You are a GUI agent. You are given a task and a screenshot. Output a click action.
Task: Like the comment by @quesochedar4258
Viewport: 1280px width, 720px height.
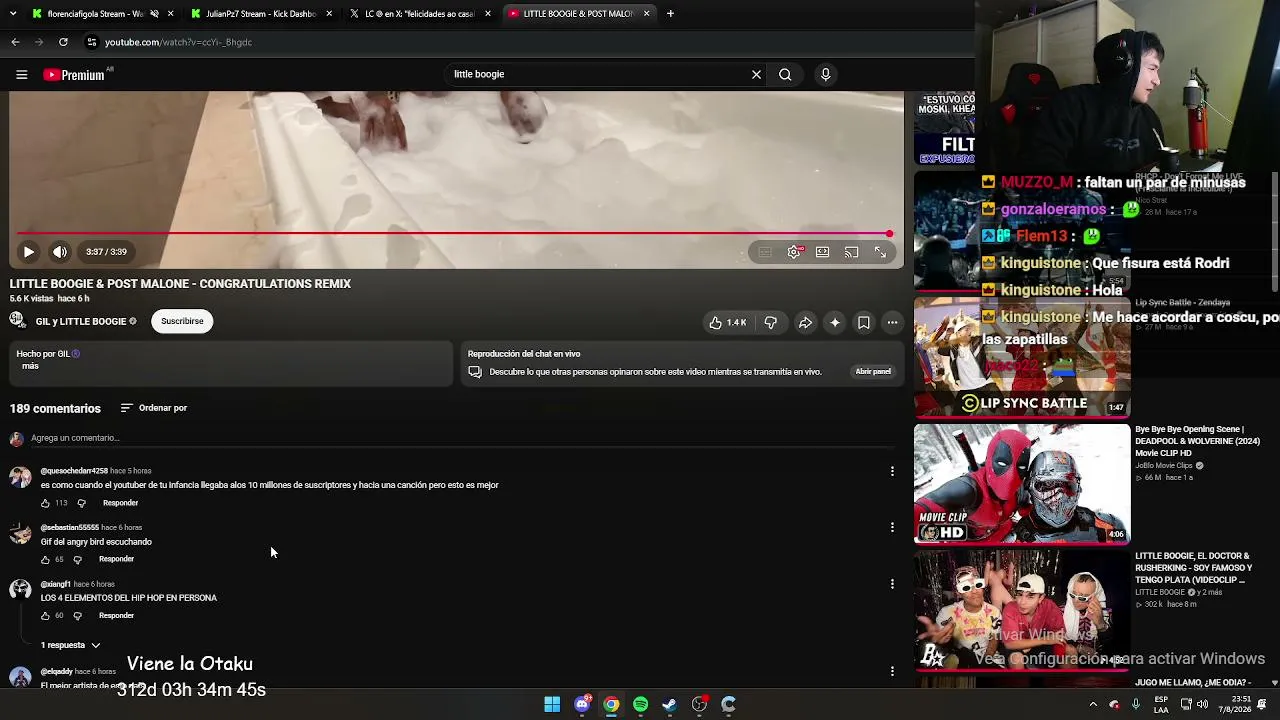point(45,503)
